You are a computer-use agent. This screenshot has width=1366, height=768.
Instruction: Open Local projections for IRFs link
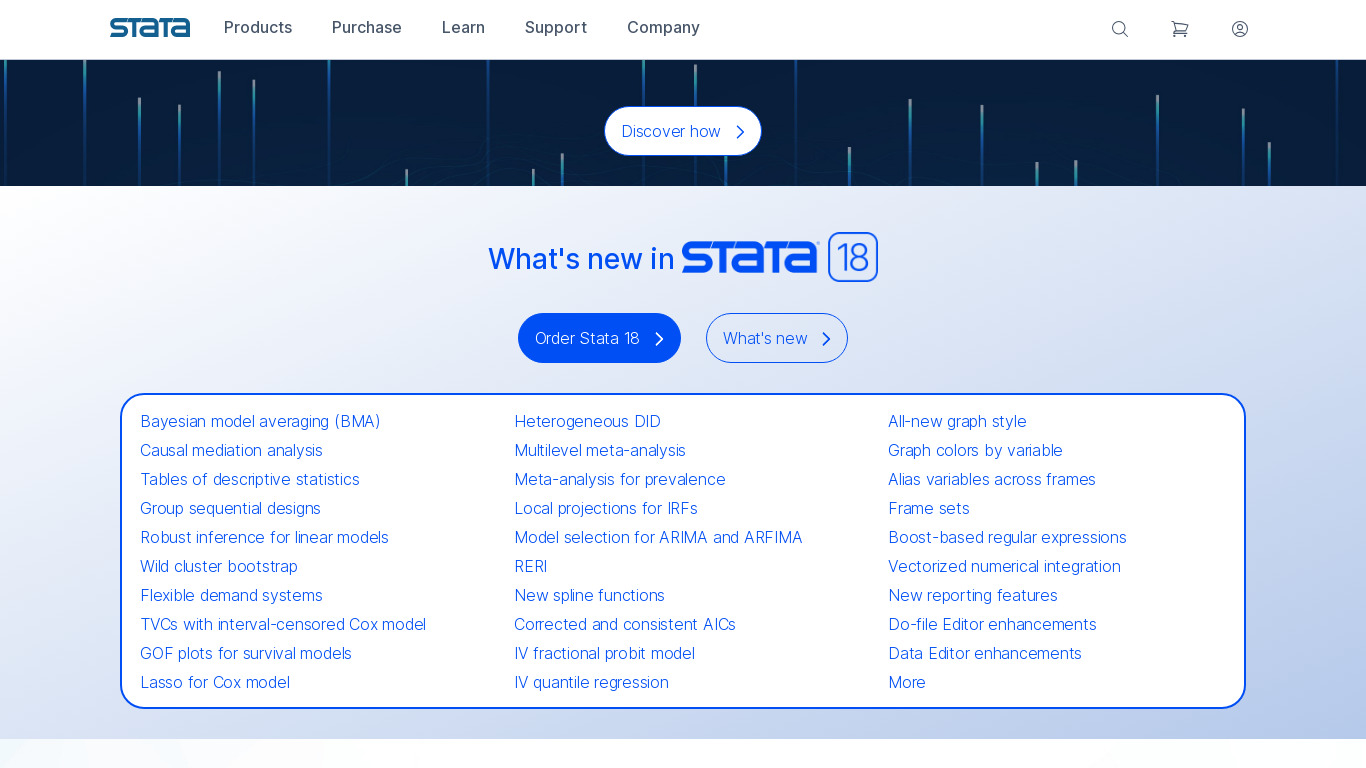[606, 509]
